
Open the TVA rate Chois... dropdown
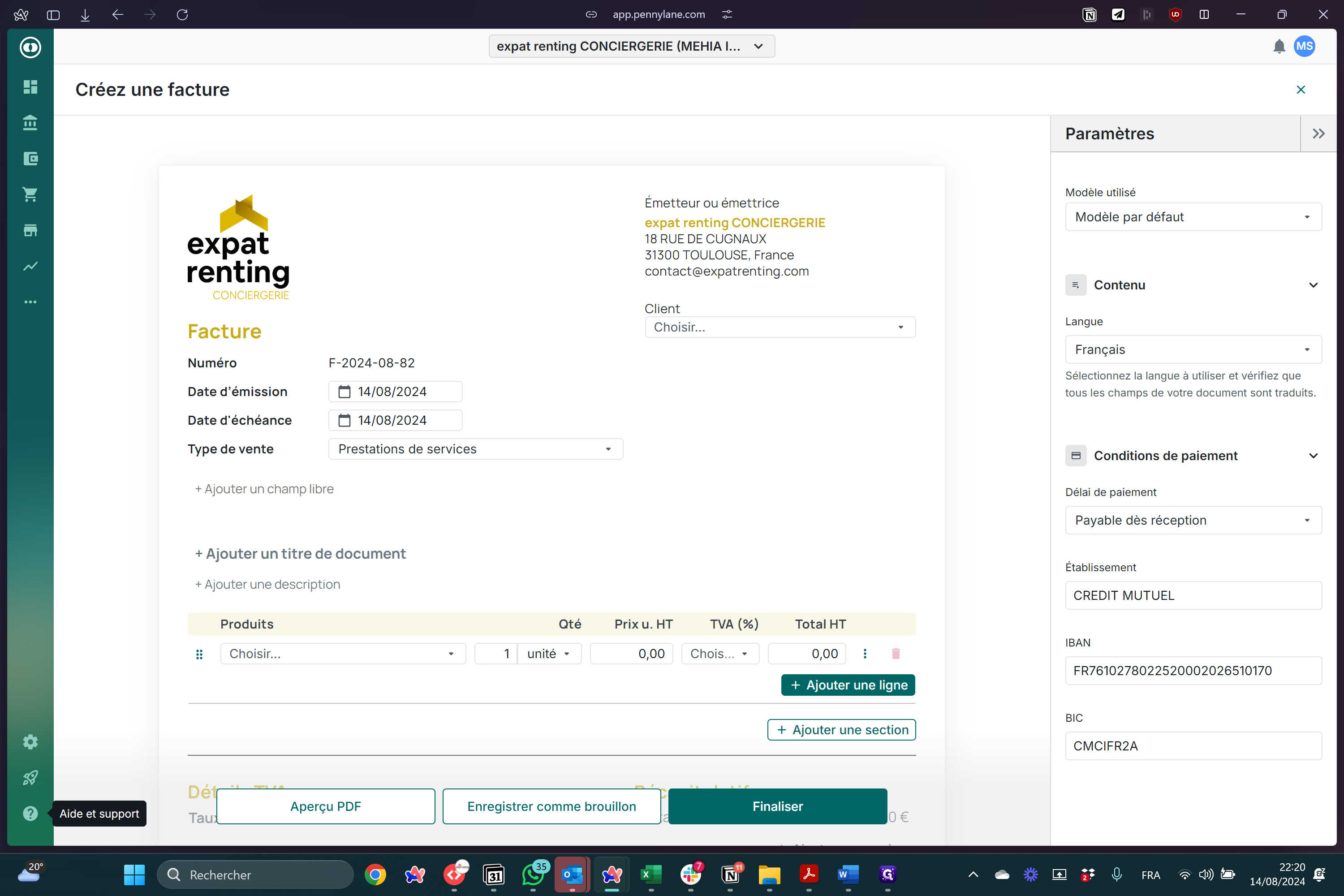(x=720, y=654)
